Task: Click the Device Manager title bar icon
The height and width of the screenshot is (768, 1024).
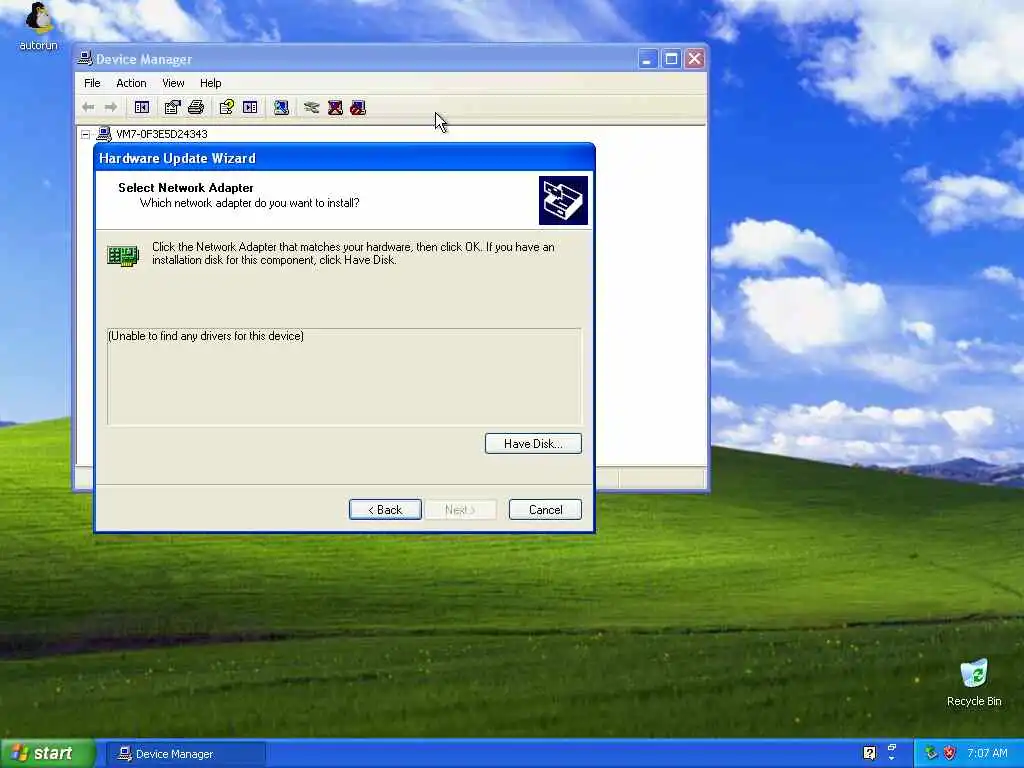Action: pyautogui.click(x=85, y=59)
